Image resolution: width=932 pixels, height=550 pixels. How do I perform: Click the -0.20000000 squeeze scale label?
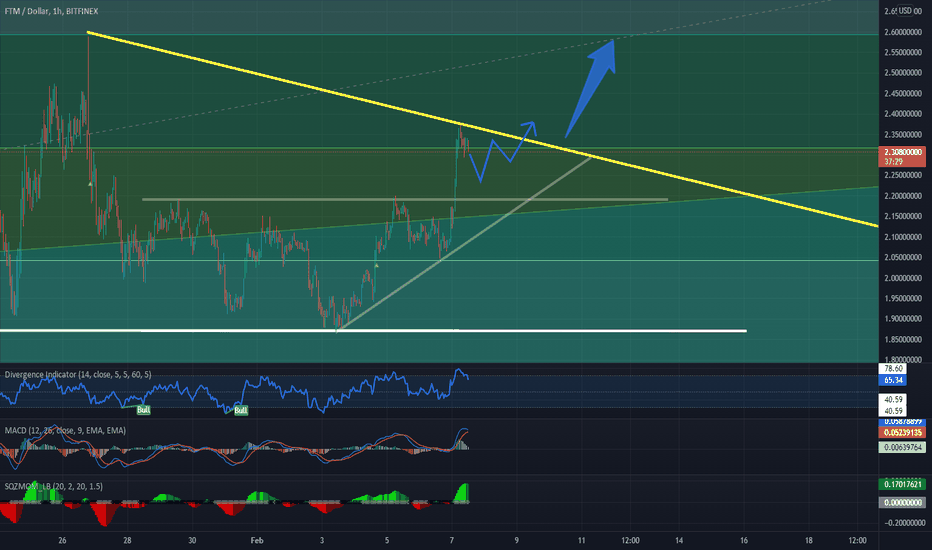[903, 523]
